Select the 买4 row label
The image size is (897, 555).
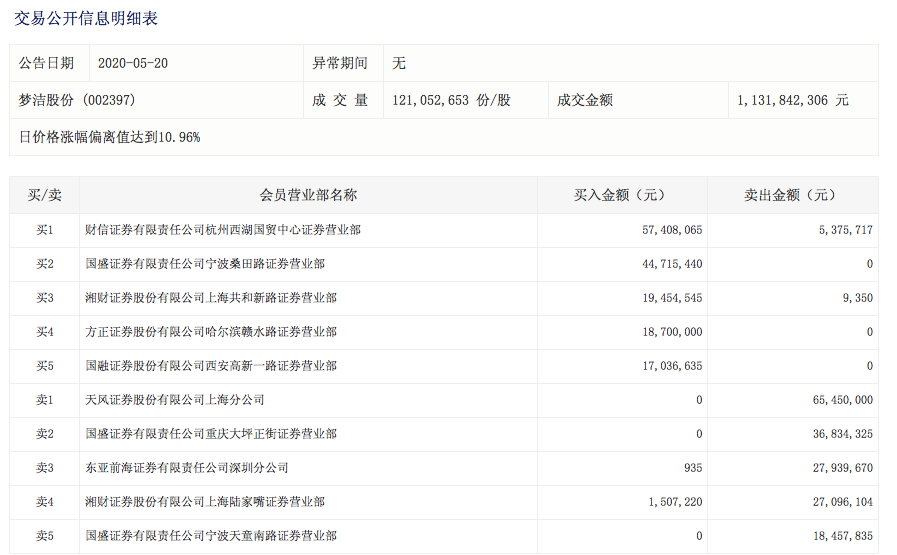pyautogui.click(x=45, y=332)
